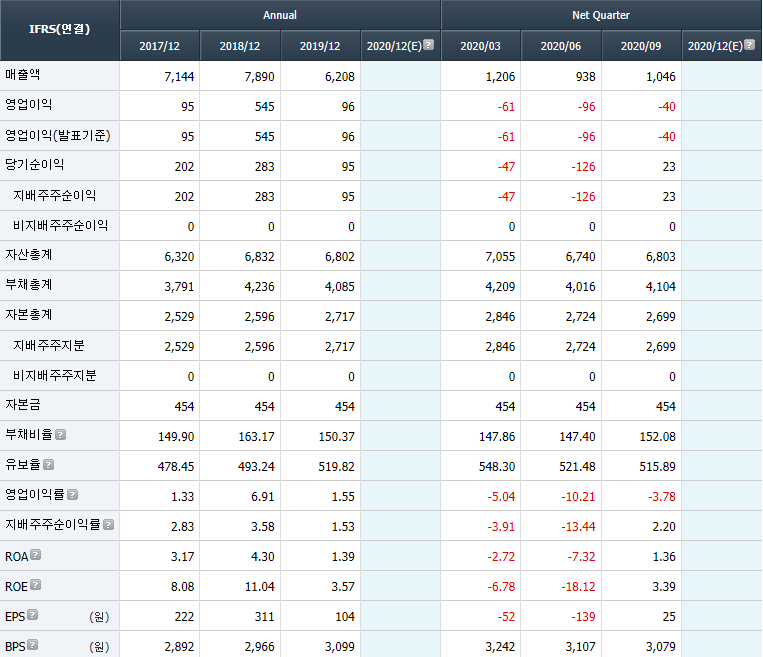Click the 152.08 debt ratio value

point(657,437)
